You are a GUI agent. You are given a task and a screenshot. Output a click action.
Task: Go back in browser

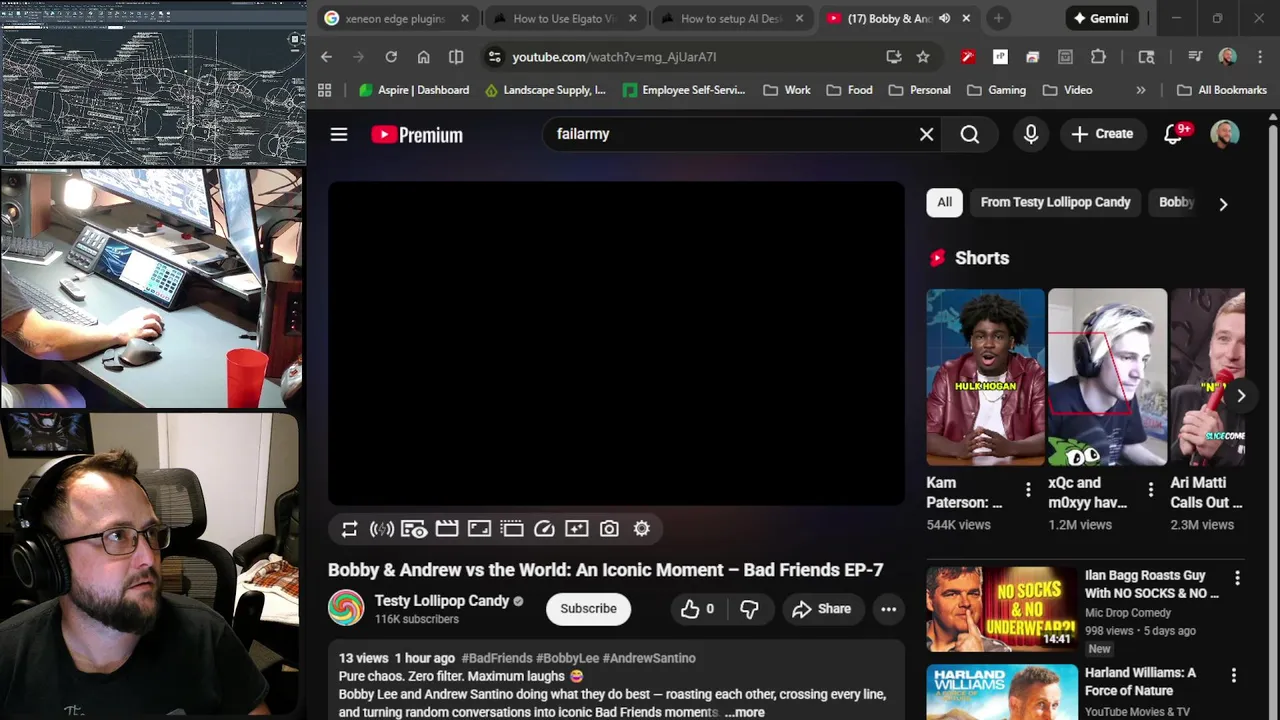(x=326, y=57)
